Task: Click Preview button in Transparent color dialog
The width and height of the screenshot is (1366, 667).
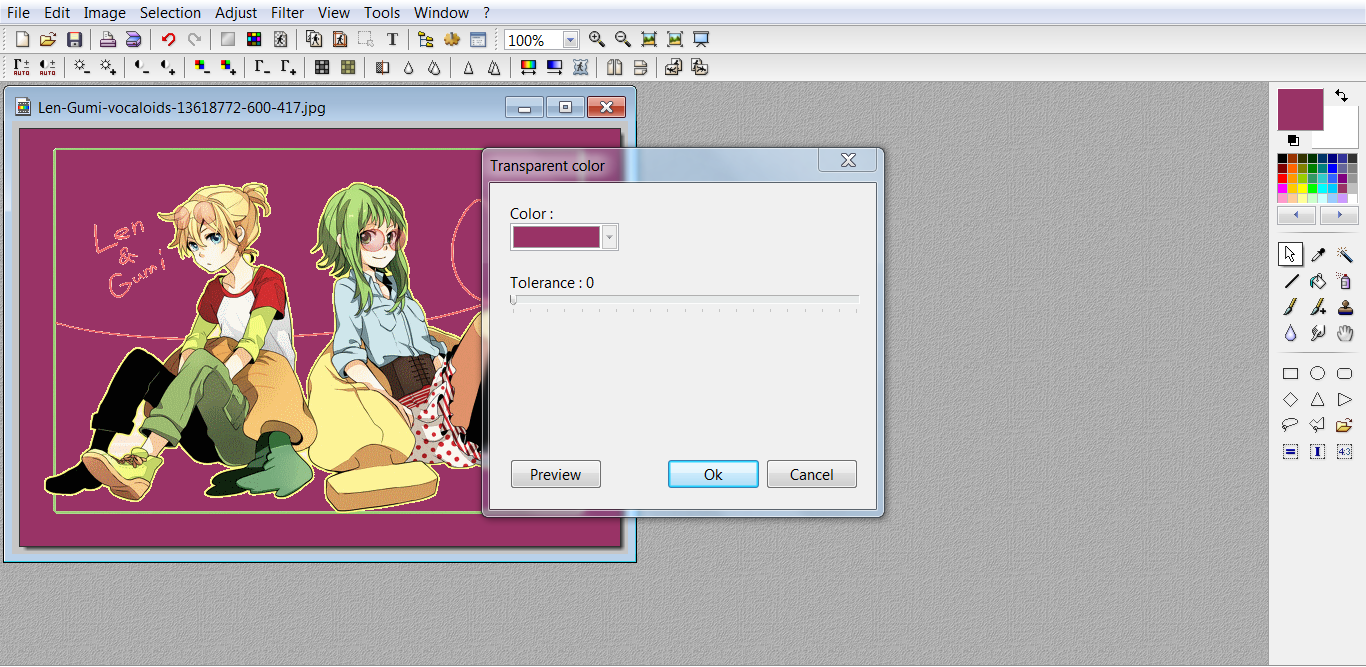Action: pyautogui.click(x=556, y=474)
